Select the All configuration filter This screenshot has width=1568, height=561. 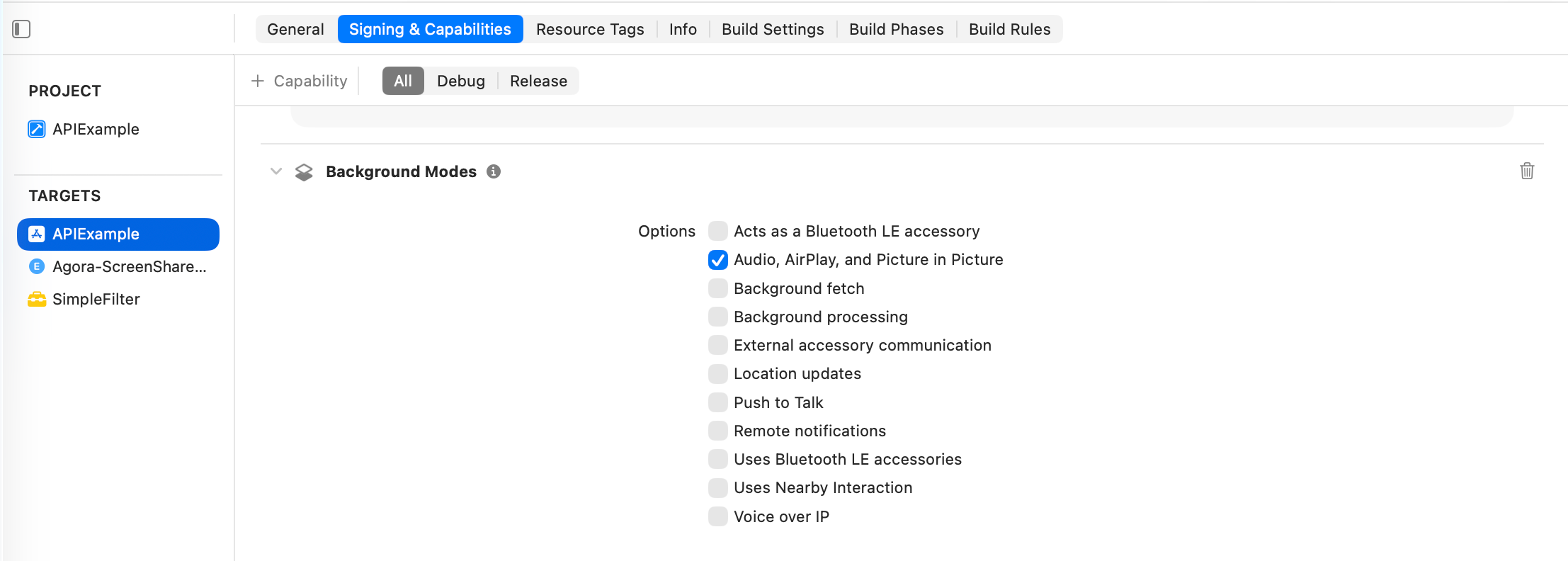pyautogui.click(x=403, y=81)
